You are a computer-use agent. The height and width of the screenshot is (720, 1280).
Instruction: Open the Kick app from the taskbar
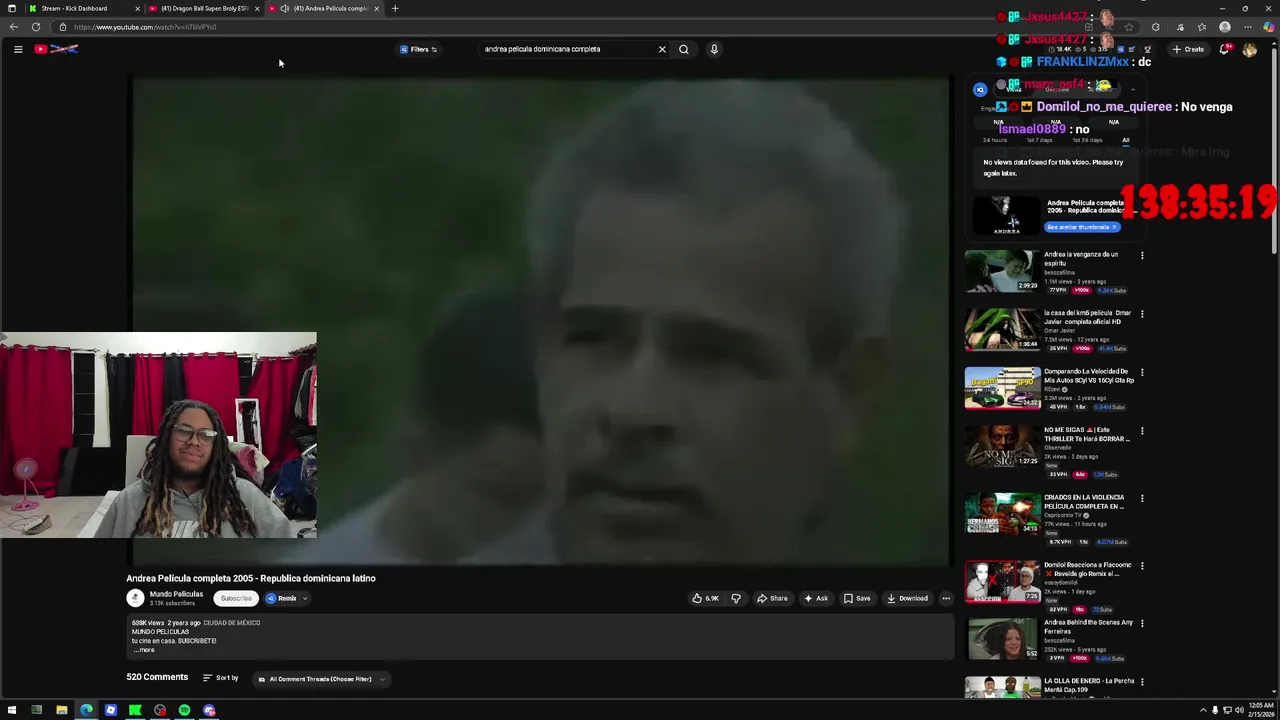coord(135,710)
